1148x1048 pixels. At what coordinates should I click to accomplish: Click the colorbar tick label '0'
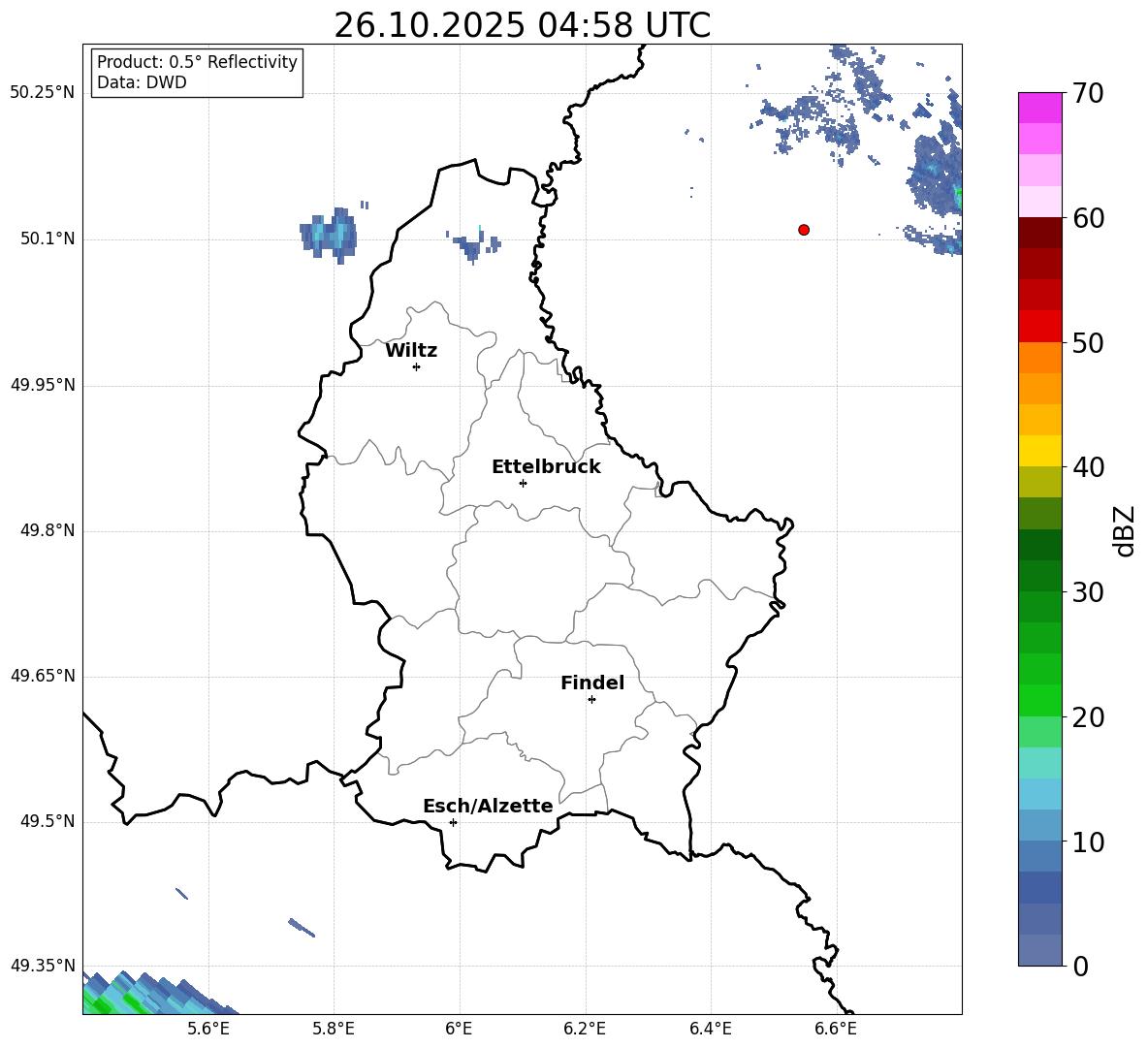pyautogui.click(x=1080, y=967)
